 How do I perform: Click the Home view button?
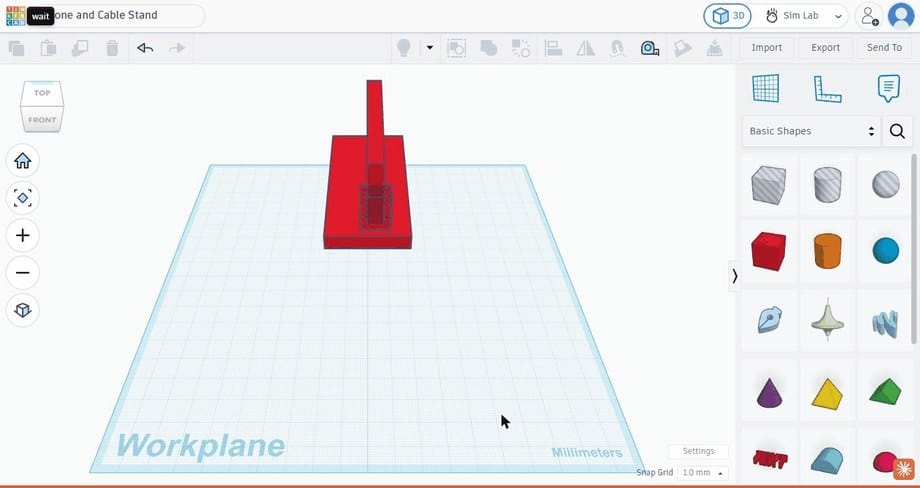[22, 160]
